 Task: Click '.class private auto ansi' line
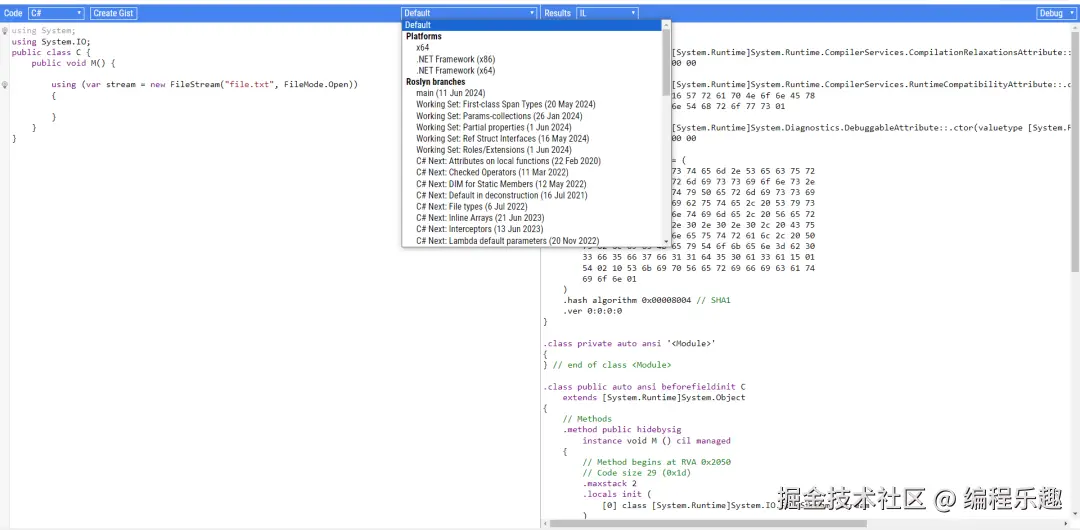click(x=630, y=343)
